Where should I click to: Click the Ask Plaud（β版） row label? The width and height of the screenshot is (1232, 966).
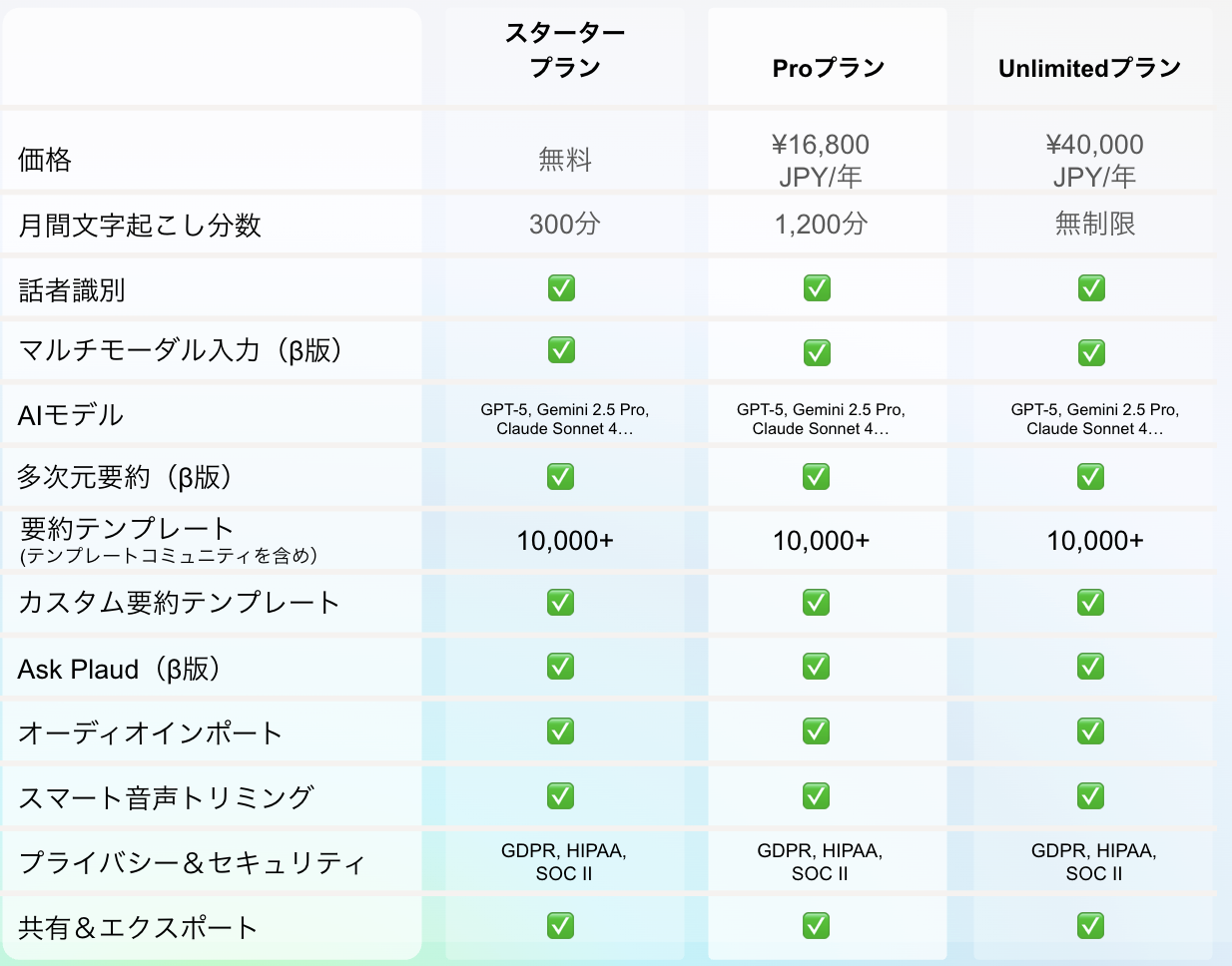120,669
